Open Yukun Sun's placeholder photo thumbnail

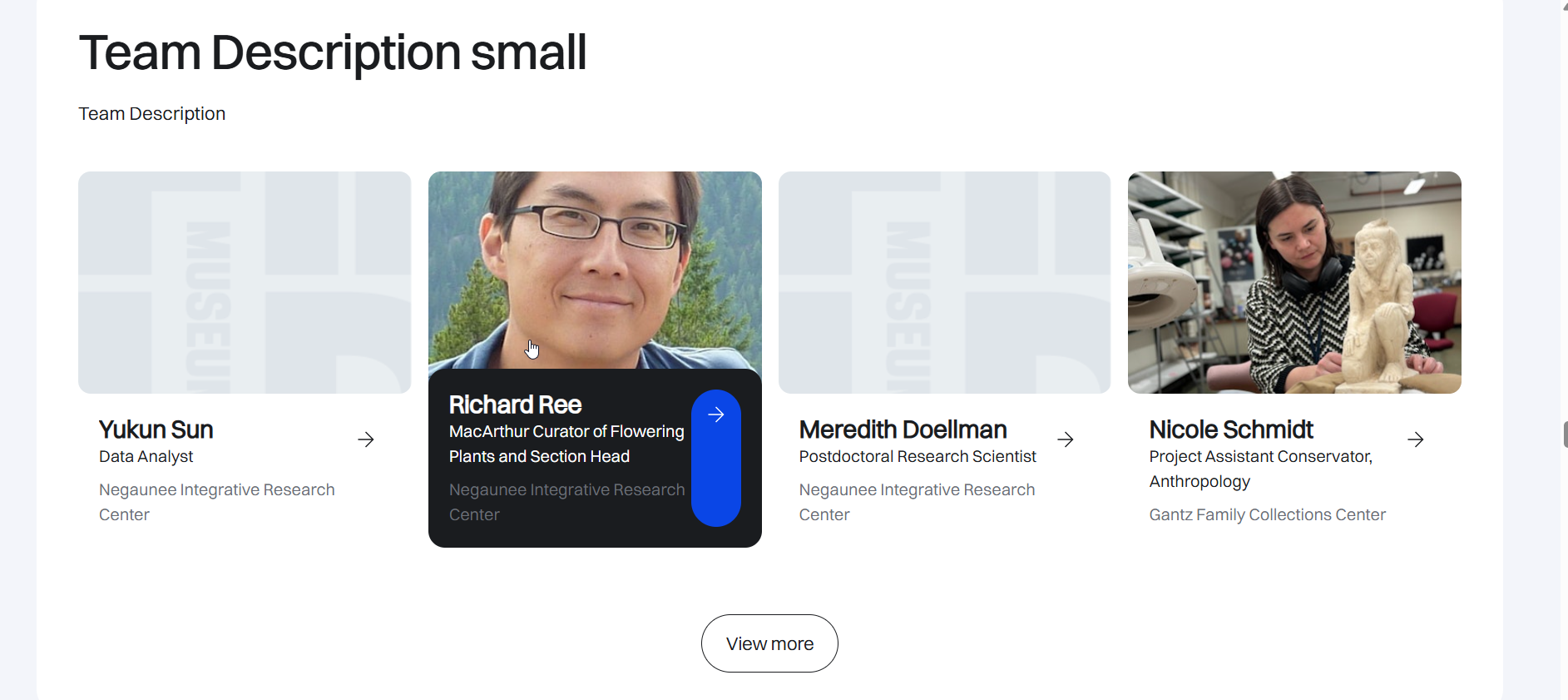coord(245,282)
